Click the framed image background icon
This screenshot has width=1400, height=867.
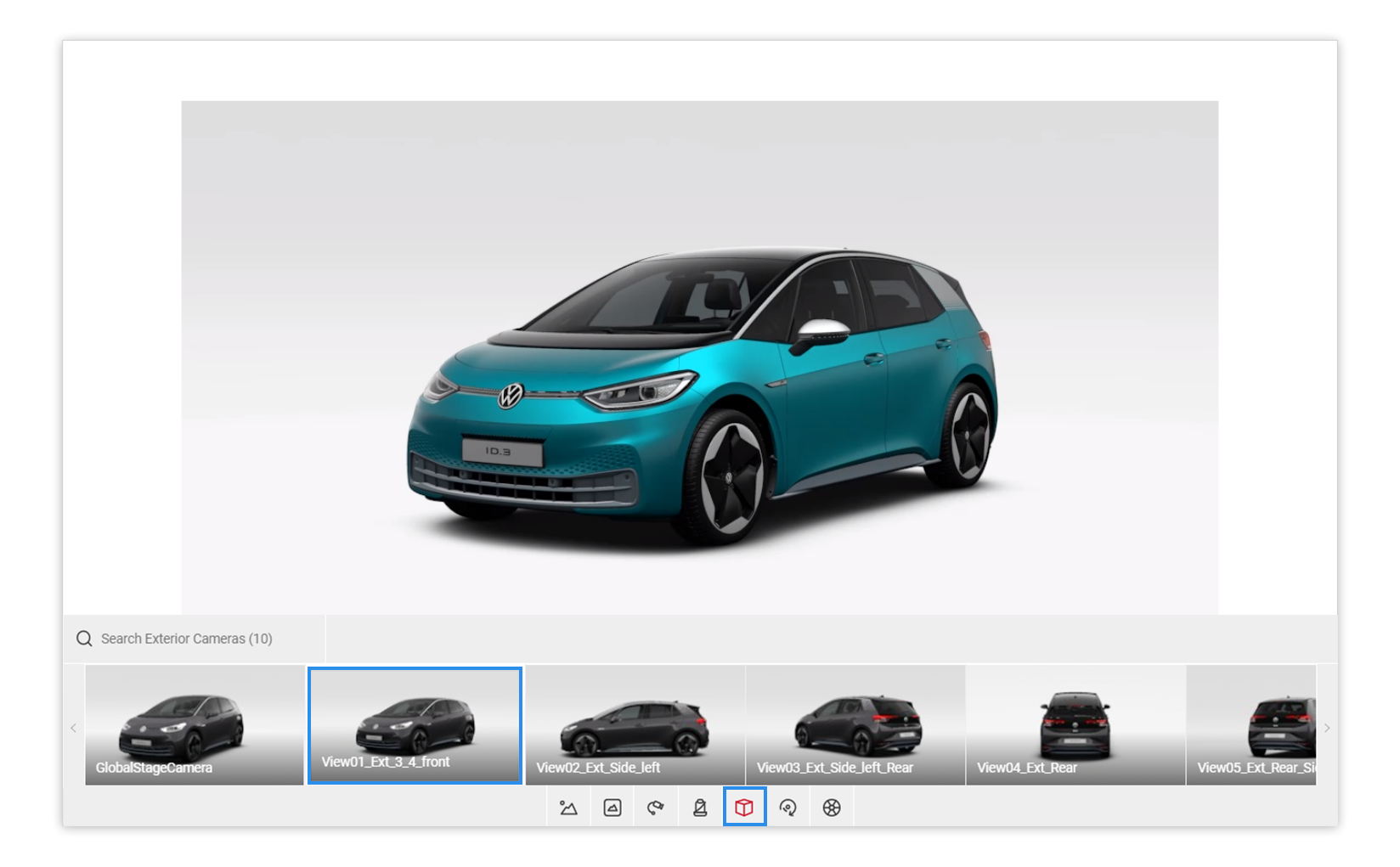(612, 808)
